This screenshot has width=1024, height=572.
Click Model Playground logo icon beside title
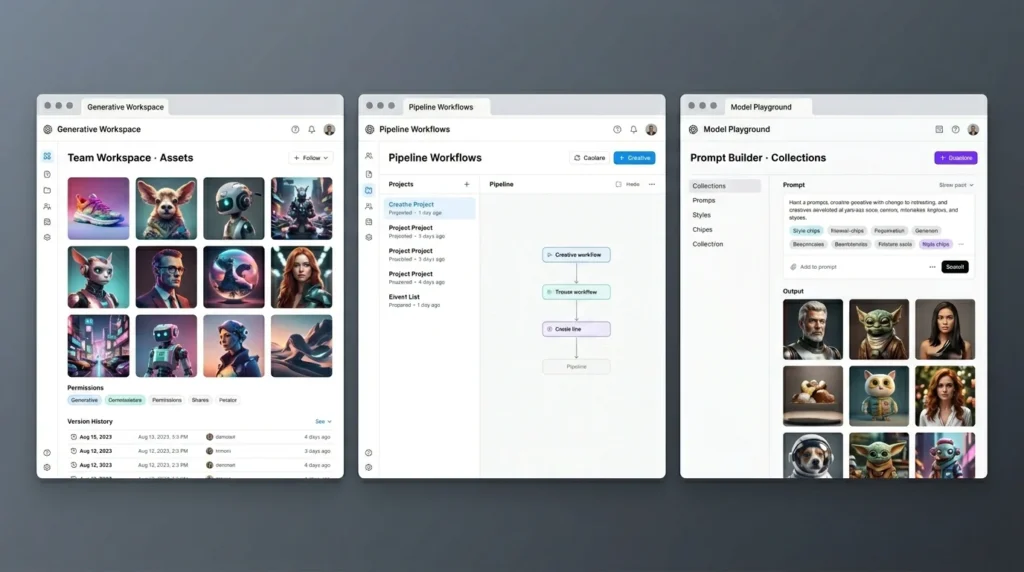(x=694, y=129)
